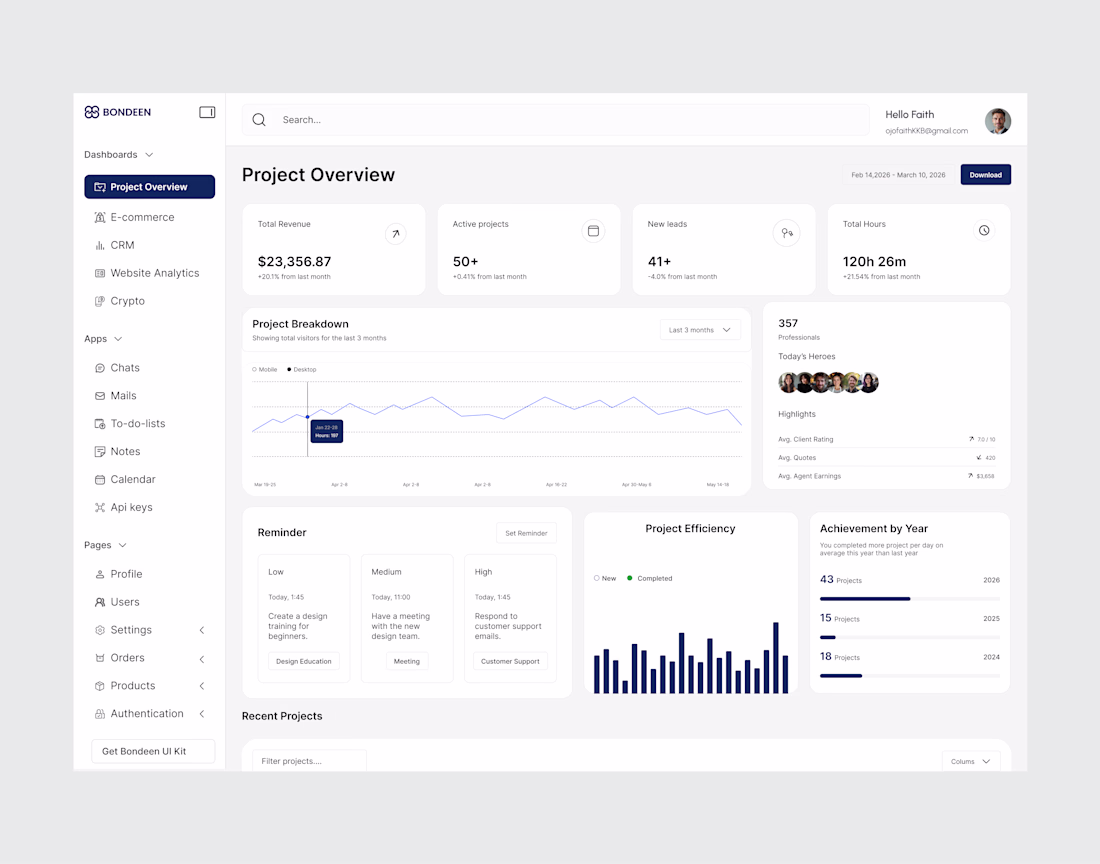The height and width of the screenshot is (864, 1100).
Task: Collapse the Pages section
Action: pos(123,546)
